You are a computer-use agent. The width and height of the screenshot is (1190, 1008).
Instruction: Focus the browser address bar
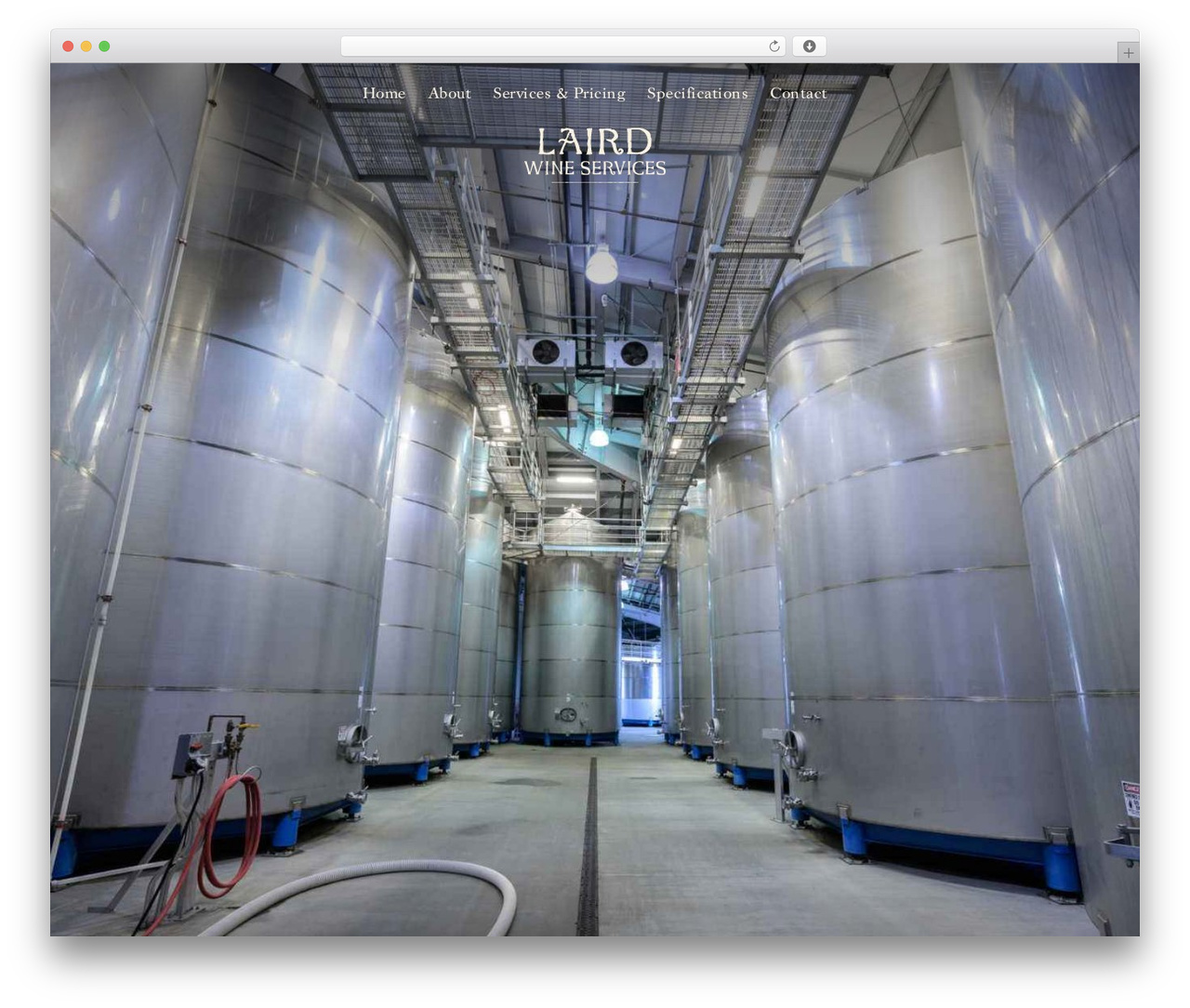562,46
